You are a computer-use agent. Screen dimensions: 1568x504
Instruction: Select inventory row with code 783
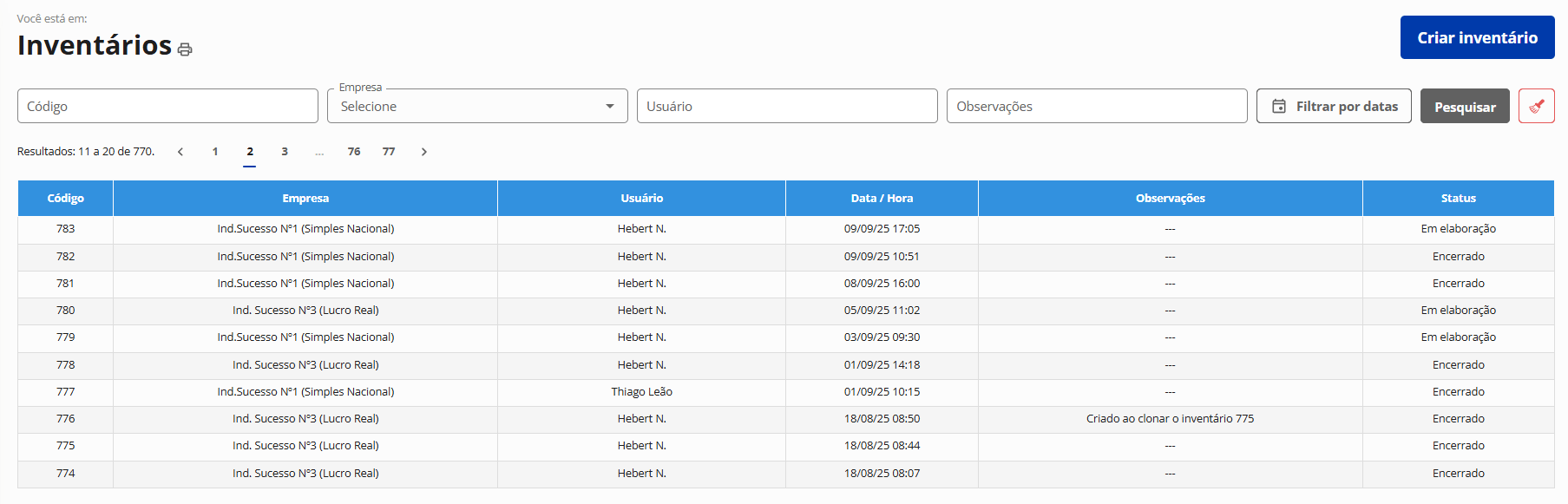[66, 229]
